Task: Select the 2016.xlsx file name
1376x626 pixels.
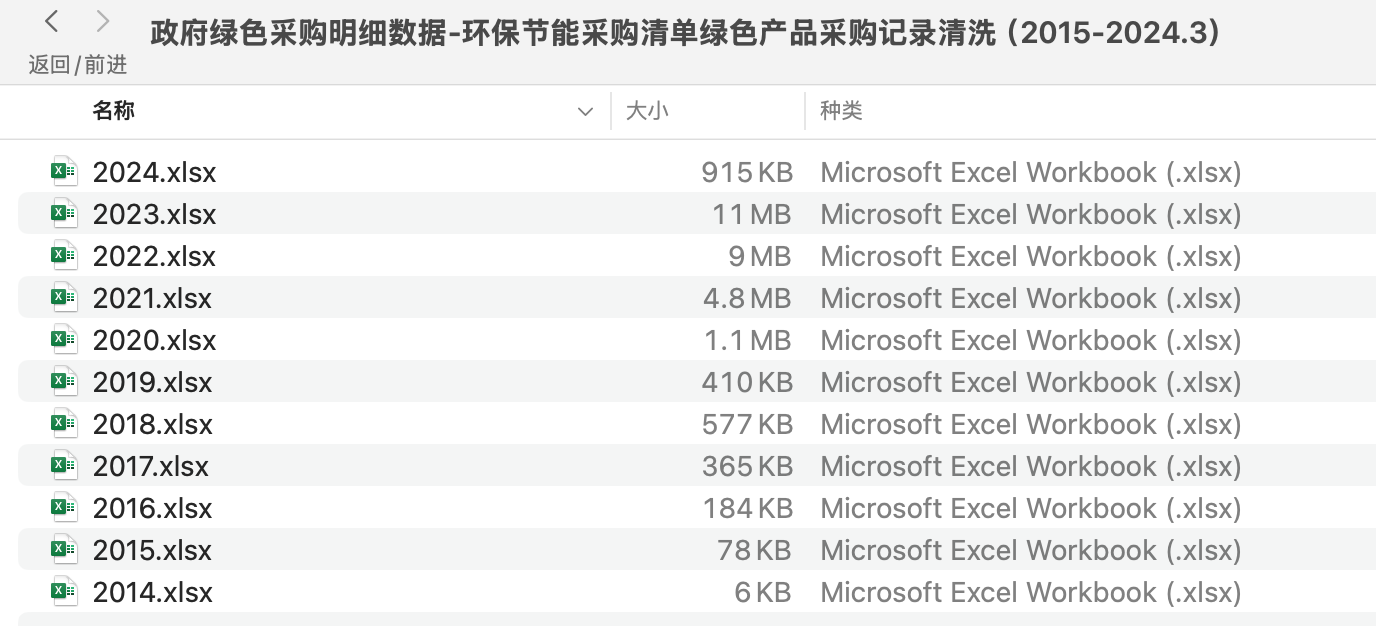Action: point(153,508)
